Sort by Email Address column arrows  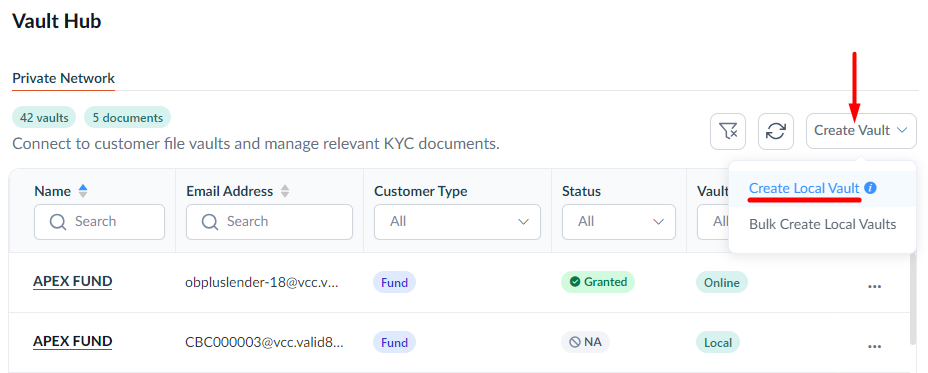pyautogui.click(x=285, y=191)
